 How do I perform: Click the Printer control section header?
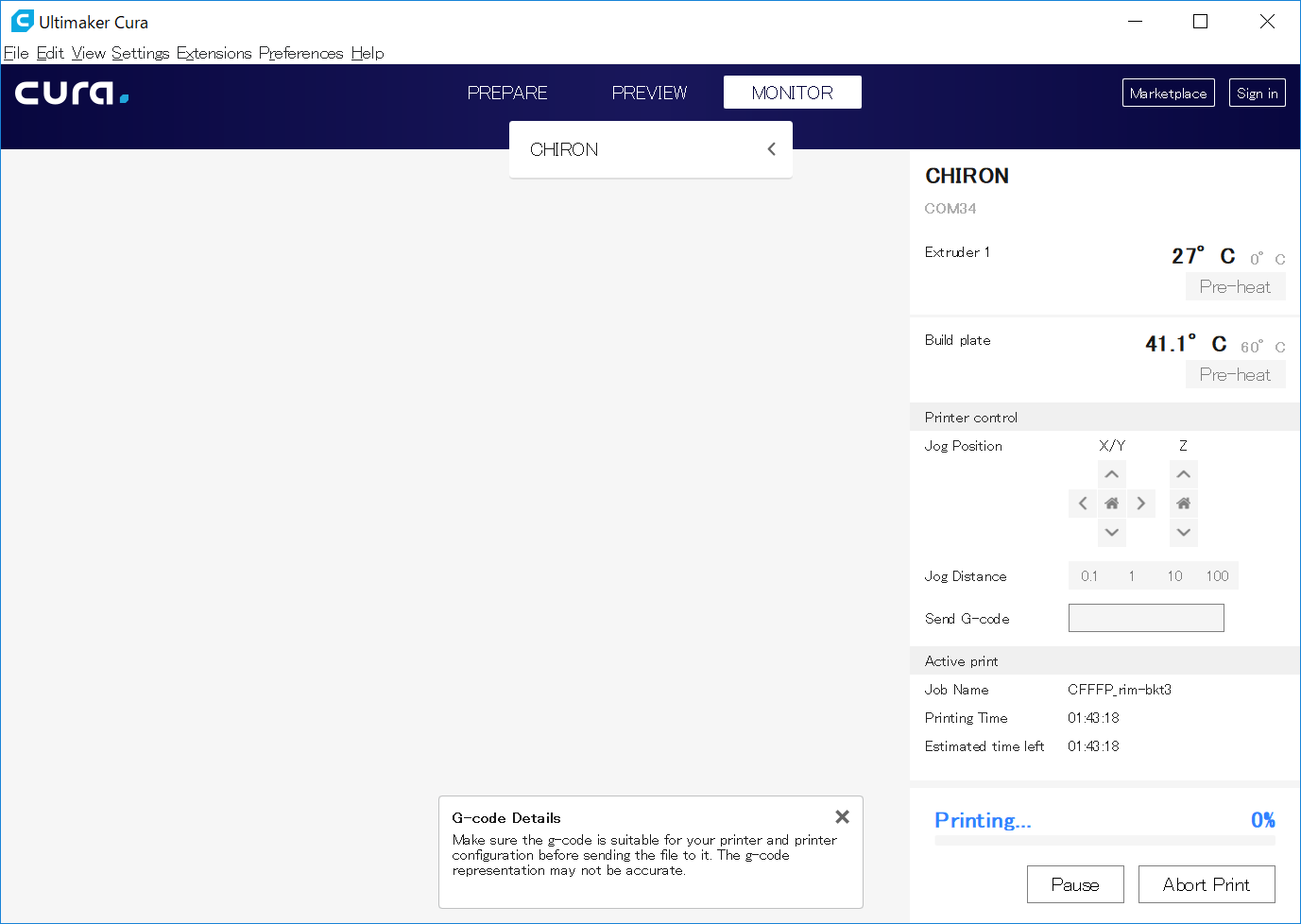point(1105,418)
